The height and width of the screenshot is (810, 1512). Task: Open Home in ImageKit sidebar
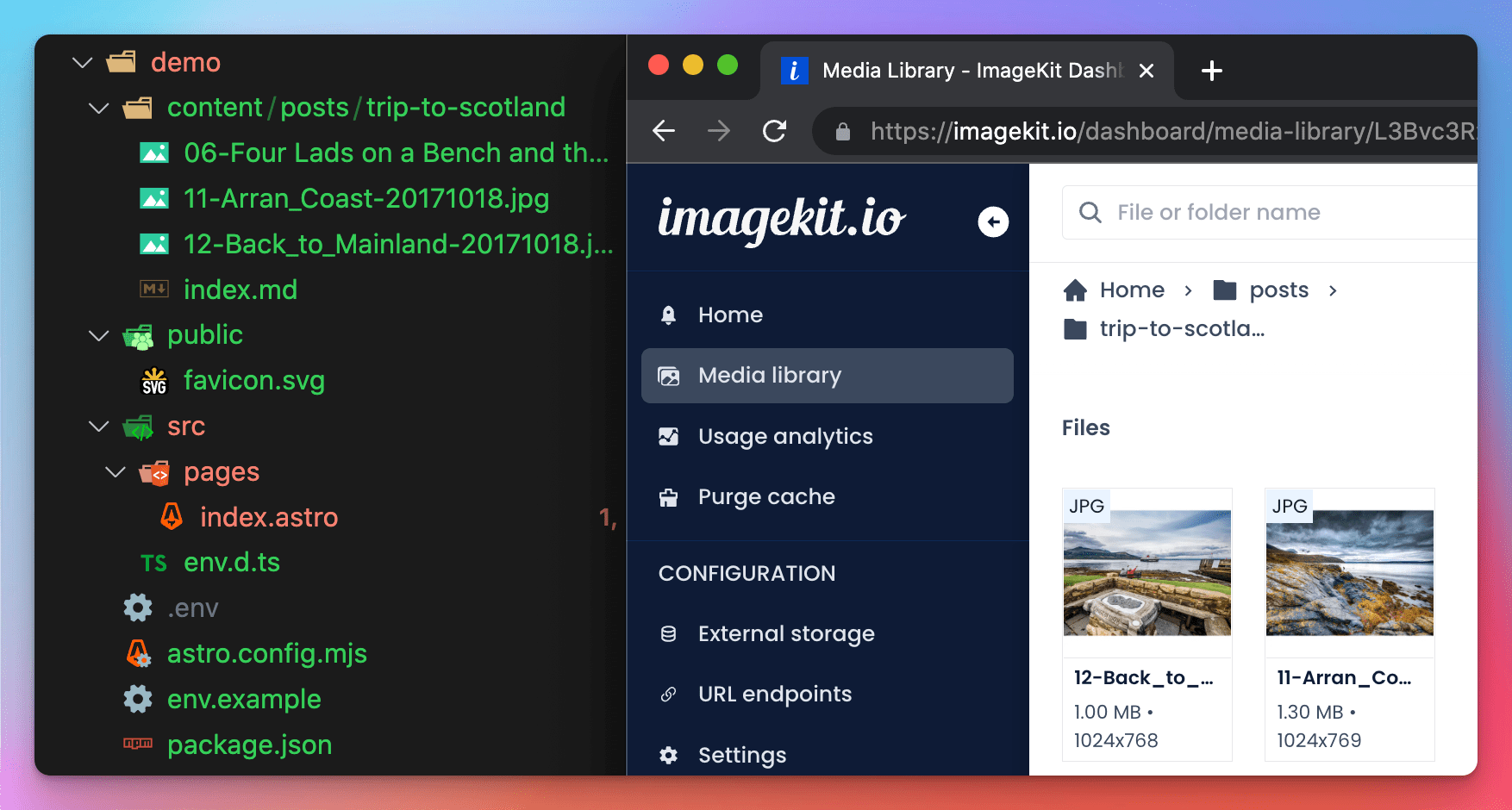[x=828, y=315]
